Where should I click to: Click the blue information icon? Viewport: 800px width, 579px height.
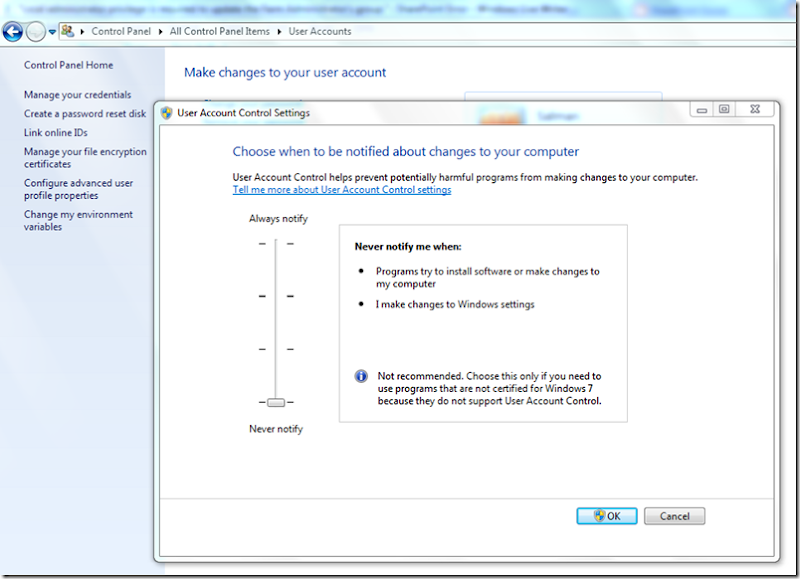pos(361,376)
